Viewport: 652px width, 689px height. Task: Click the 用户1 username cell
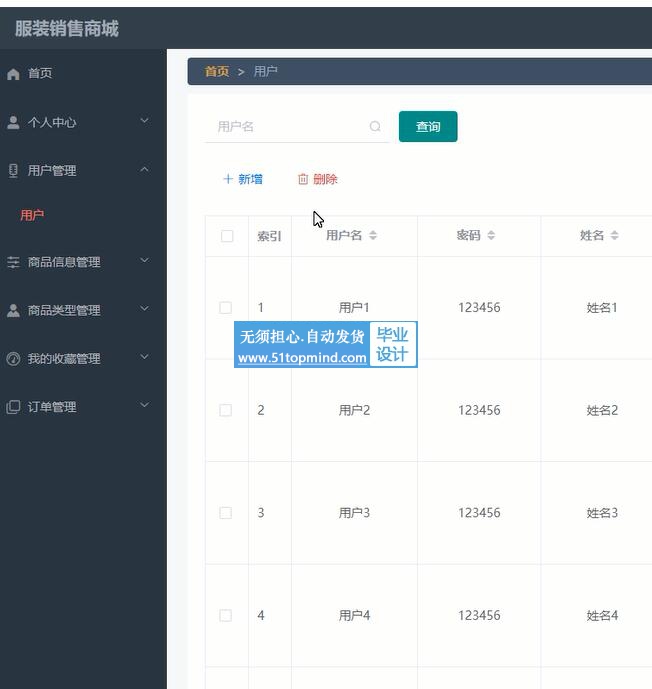point(354,308)
